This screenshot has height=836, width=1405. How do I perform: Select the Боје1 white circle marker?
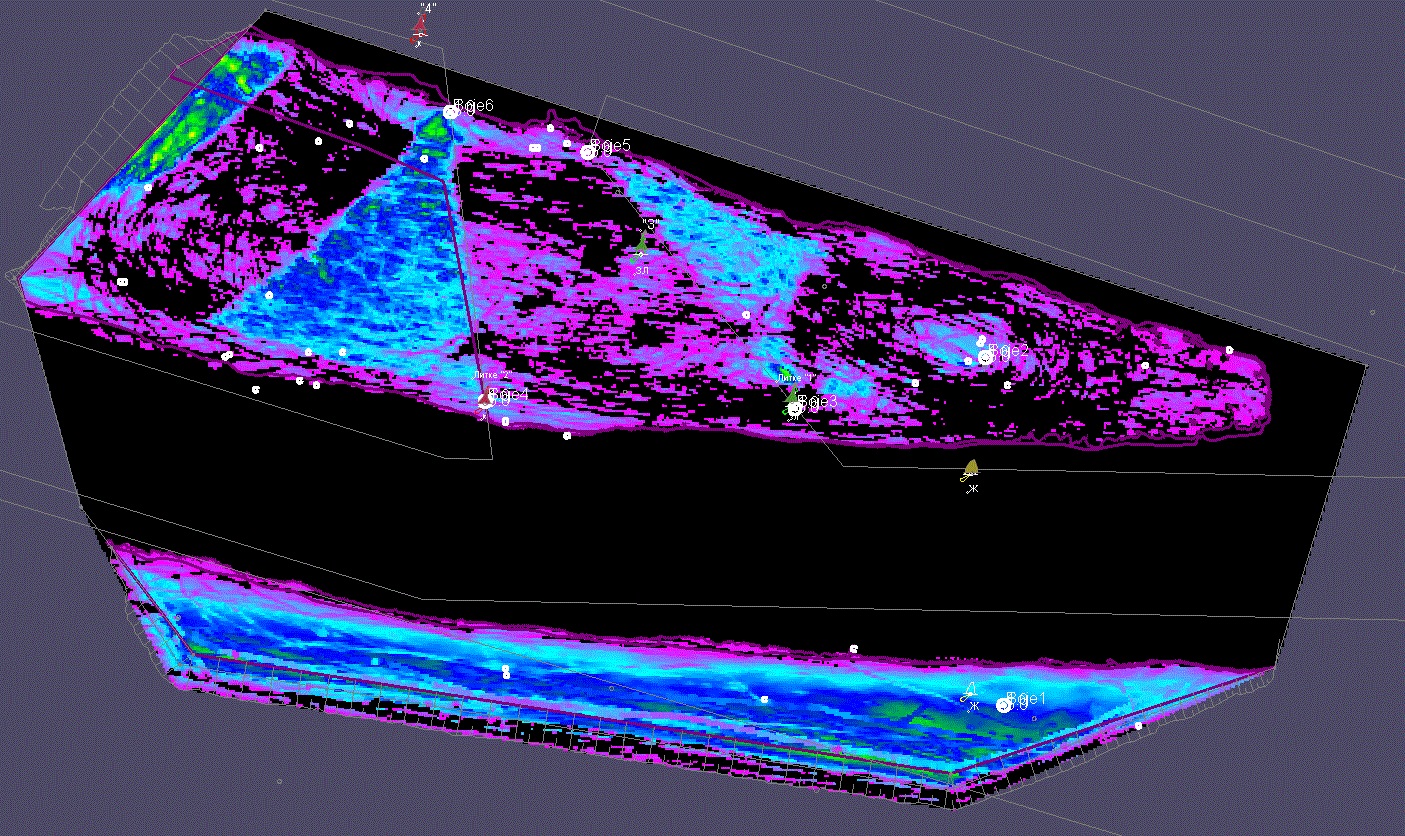coord(1003,706)
